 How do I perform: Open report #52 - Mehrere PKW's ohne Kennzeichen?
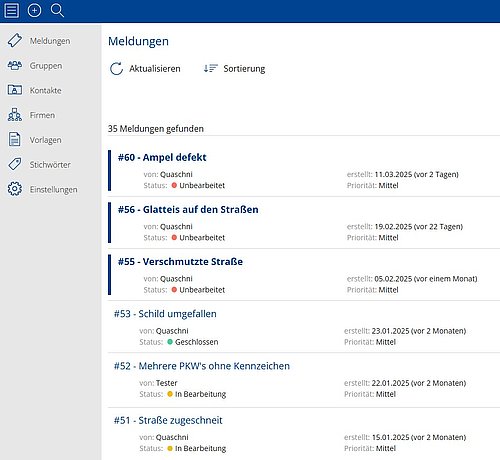tap(202, 366)
